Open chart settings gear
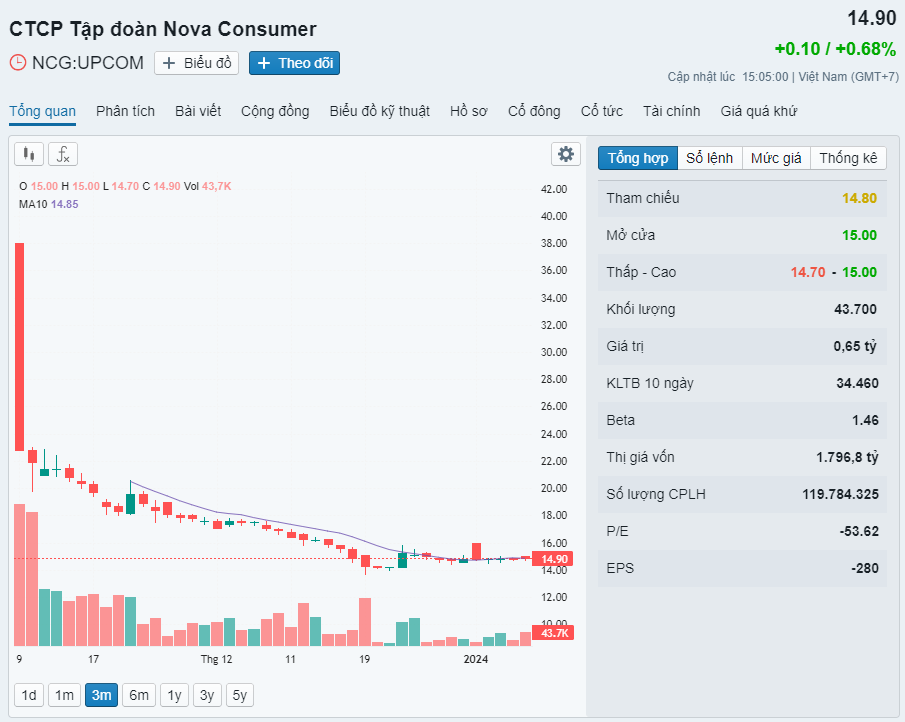Image resolution: width=905 pixels, height=722 pixels. click(x=566, y=154)
